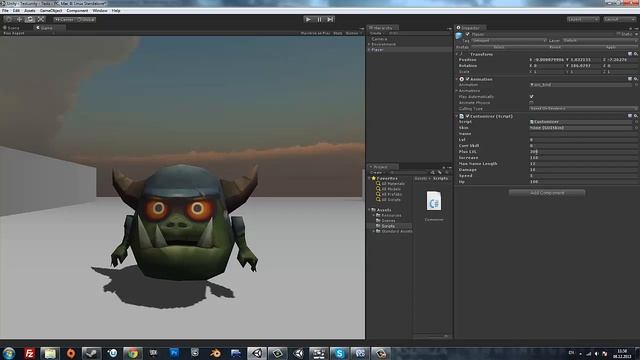Image resolution: width=640 pixels, height=360 pixels.
Task: Expand the Player object in Hierarchy
Action: (369, 49)
